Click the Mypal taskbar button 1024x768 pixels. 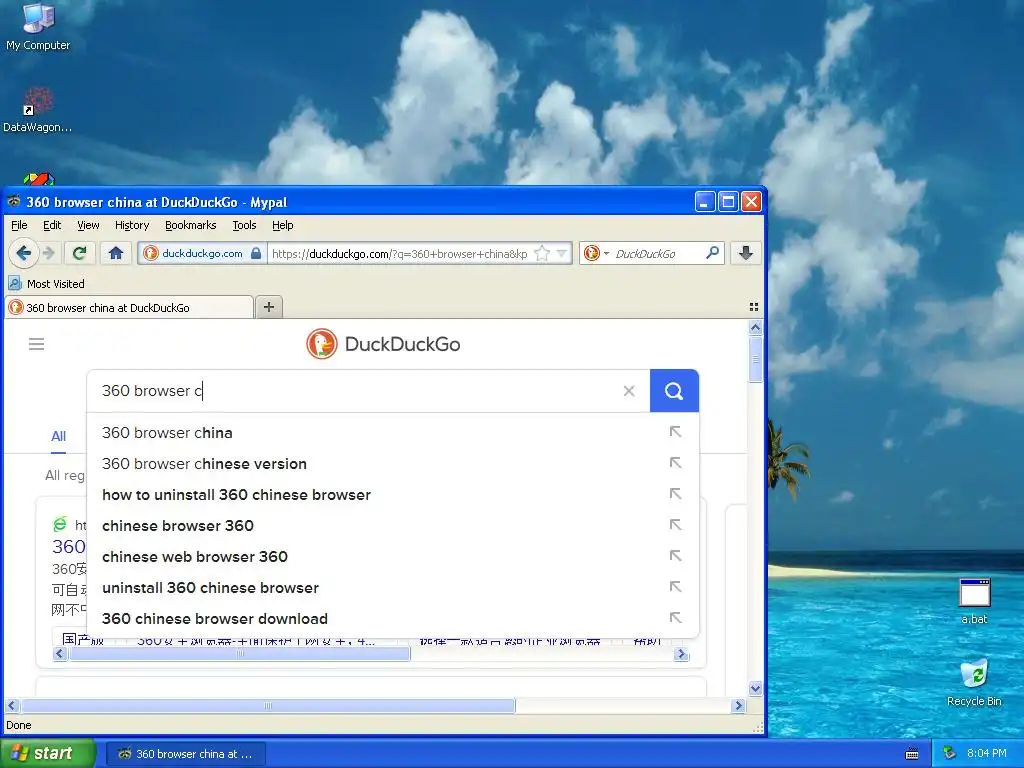coord(186,754)
